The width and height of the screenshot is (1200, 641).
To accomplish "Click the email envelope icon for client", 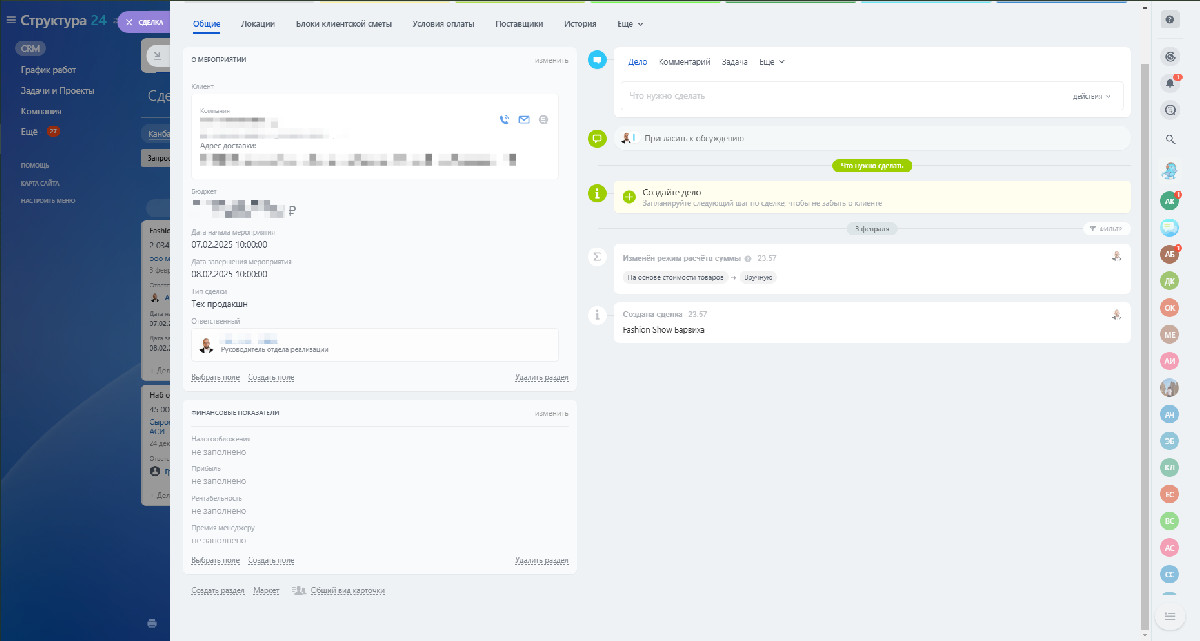I will [x=524, y=120].
